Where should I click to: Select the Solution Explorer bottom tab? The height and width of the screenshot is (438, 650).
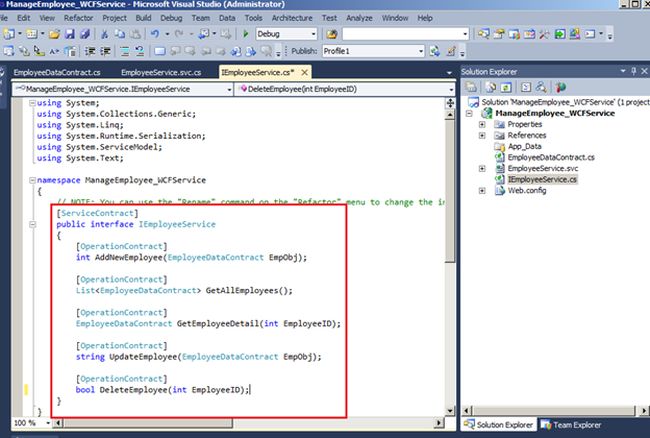[499, 425]
